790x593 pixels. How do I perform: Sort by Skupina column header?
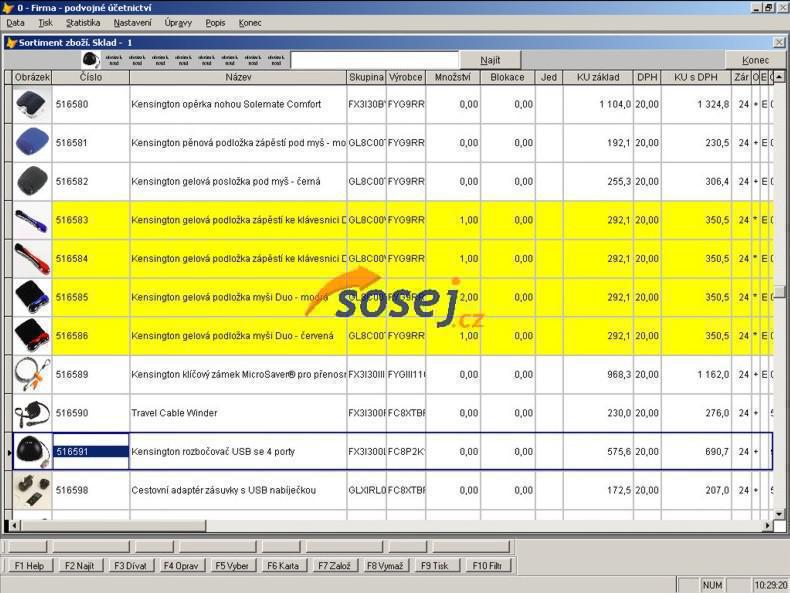coord(366,77)
